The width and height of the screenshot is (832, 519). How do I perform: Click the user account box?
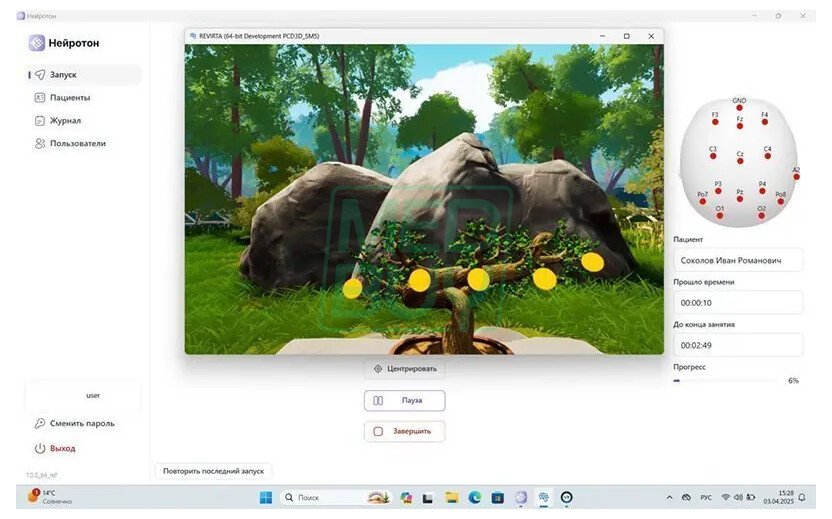[x=83, y=396]
